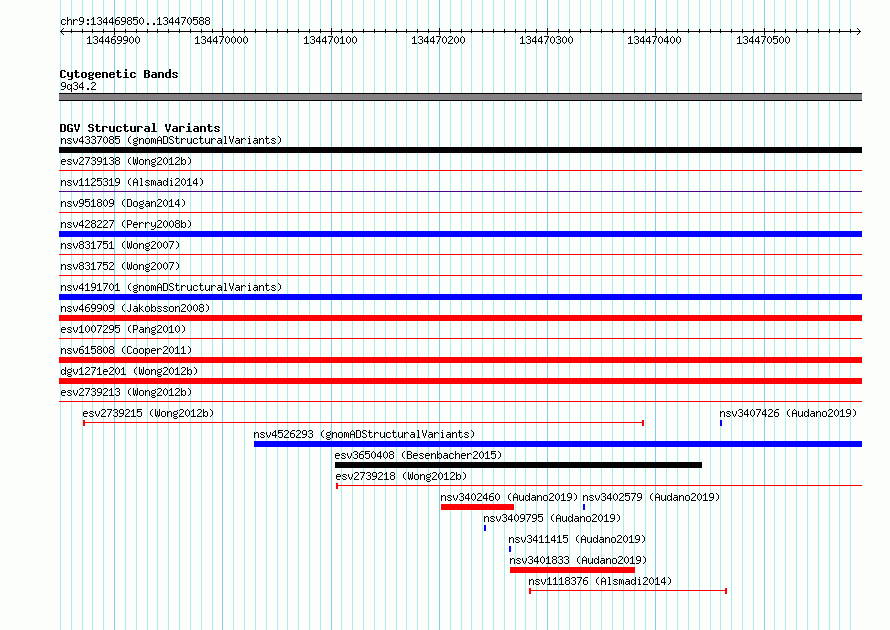Image resolution: width=890 pixels, height=630 pixels.
Task: Select variant nsv1118376 (Alsmadi2014) label
Action: [x=600, y=581]
